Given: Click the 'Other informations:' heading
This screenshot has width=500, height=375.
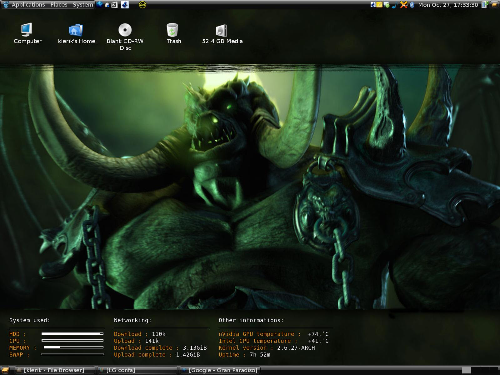Looking at the screenshot, I should [251, 320].
